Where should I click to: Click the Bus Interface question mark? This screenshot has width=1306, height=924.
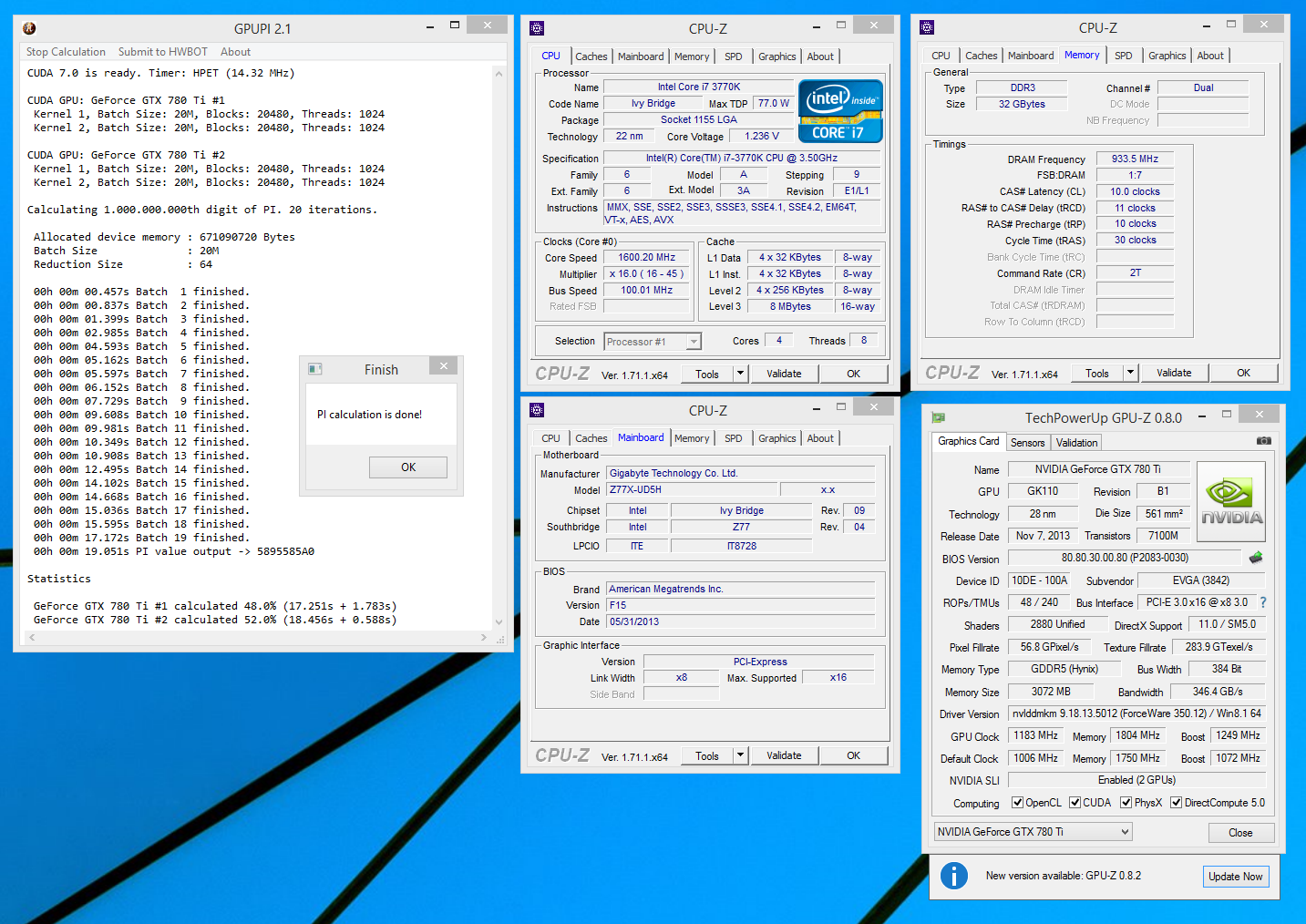[x=1263, y=602]
